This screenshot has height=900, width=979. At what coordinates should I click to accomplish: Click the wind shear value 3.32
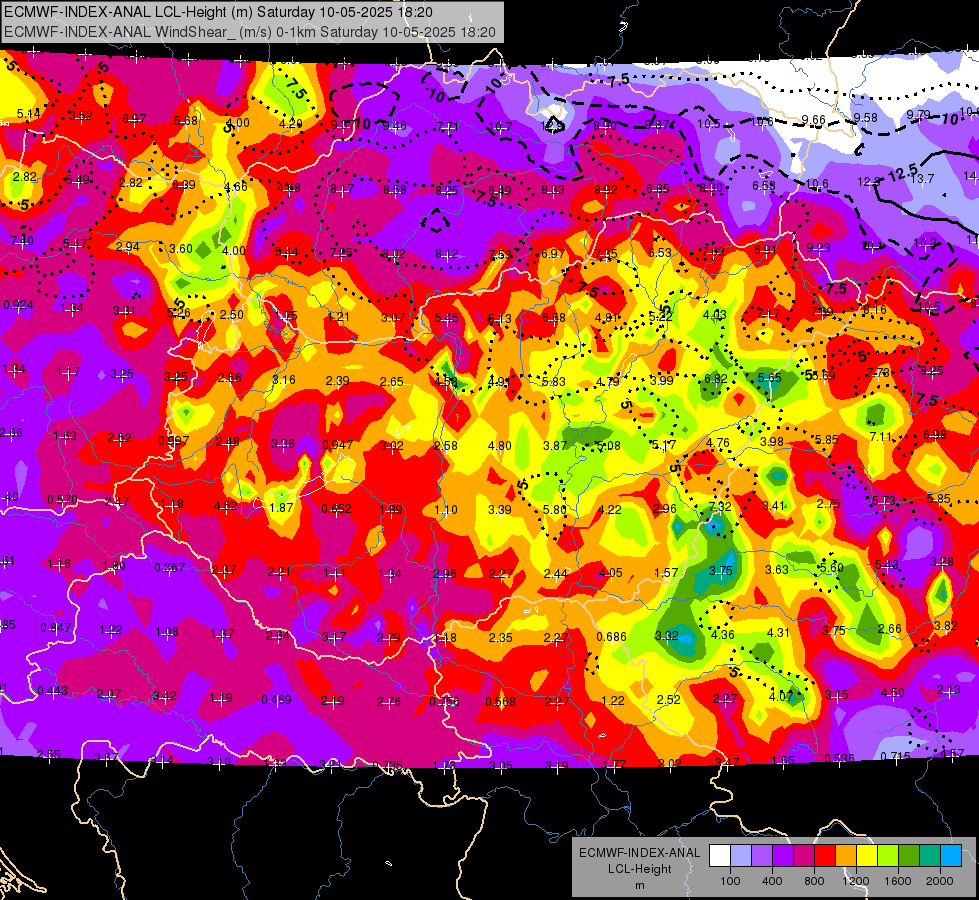666,635
